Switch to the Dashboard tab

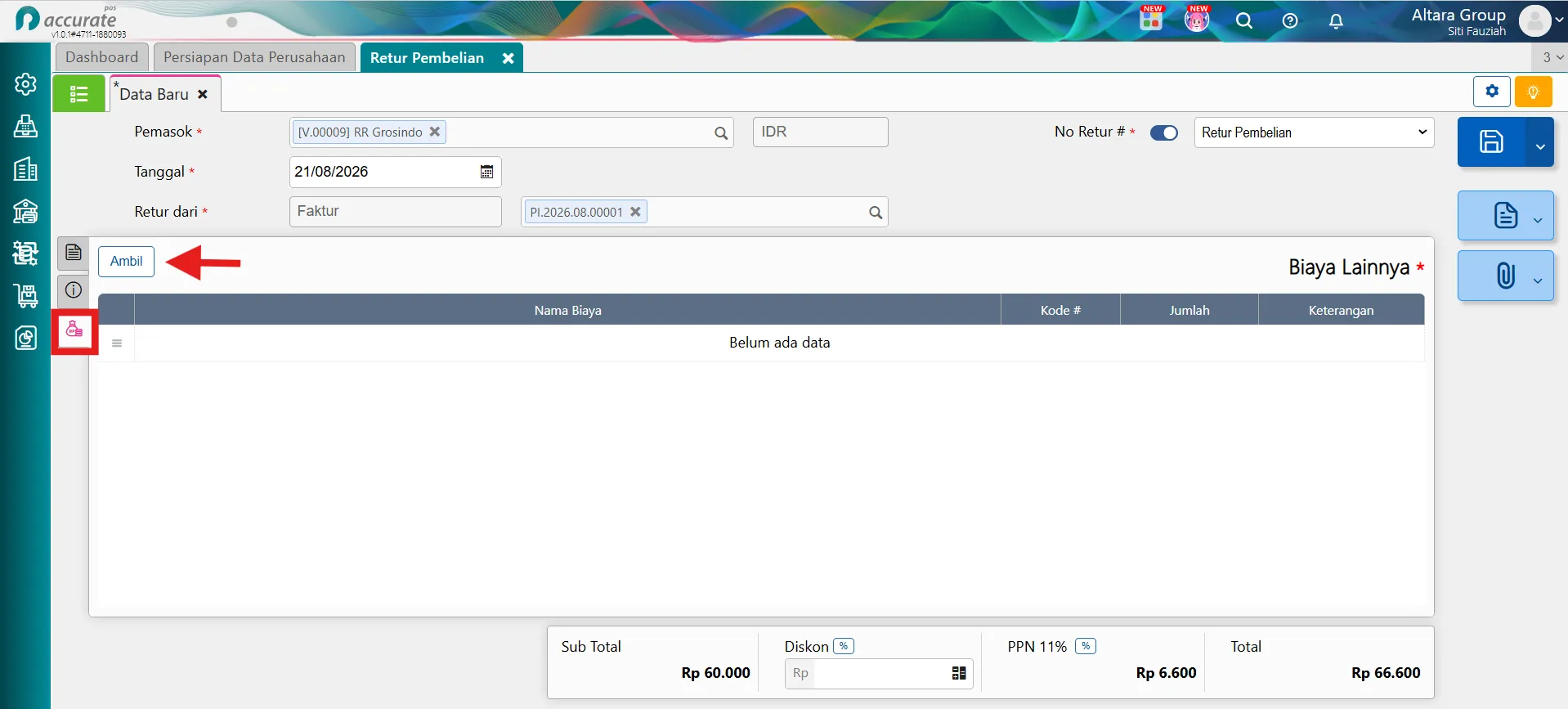(x=102, y=57)
